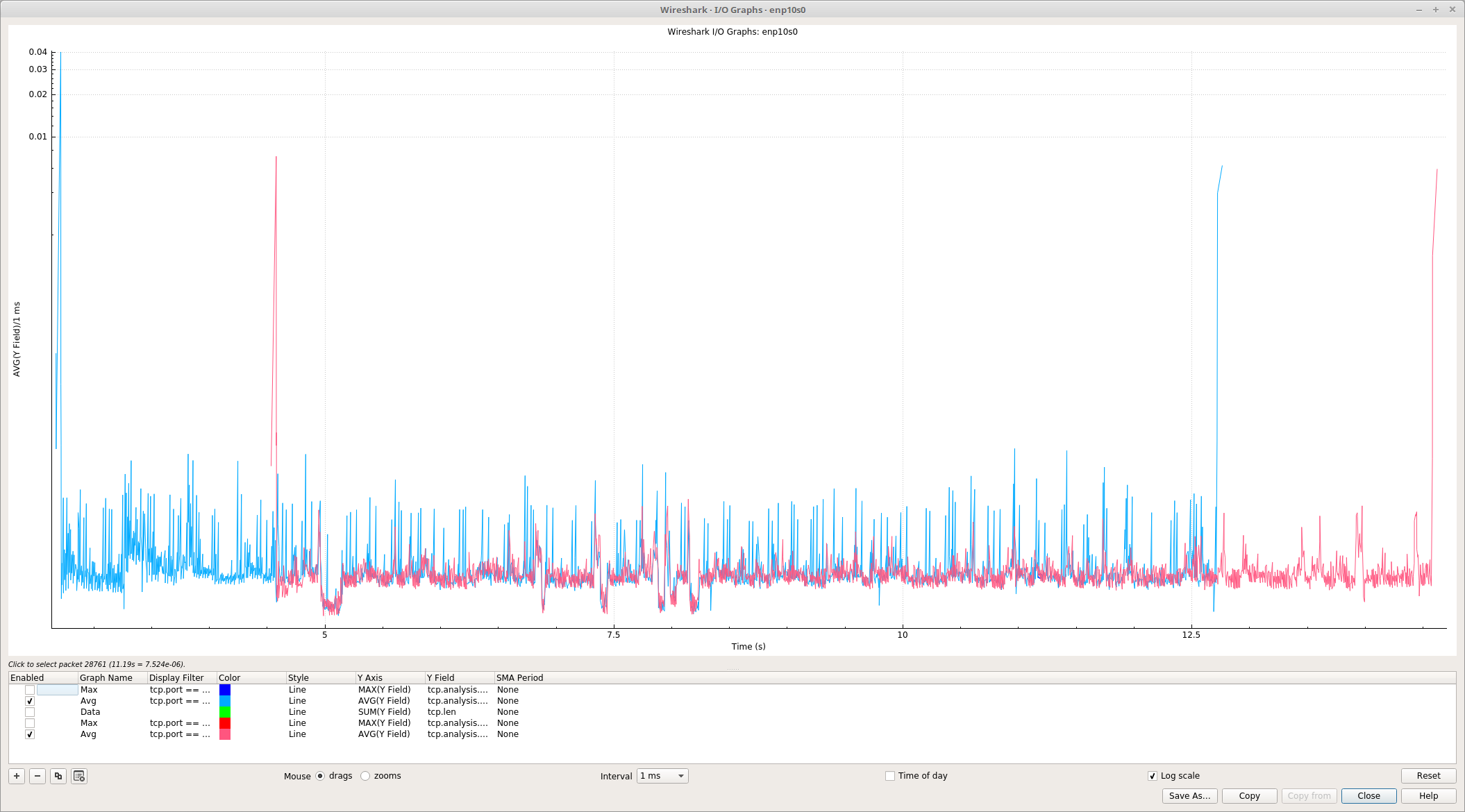Add a new graph with plus button
Screen dimensions: 1465x812
17,776
